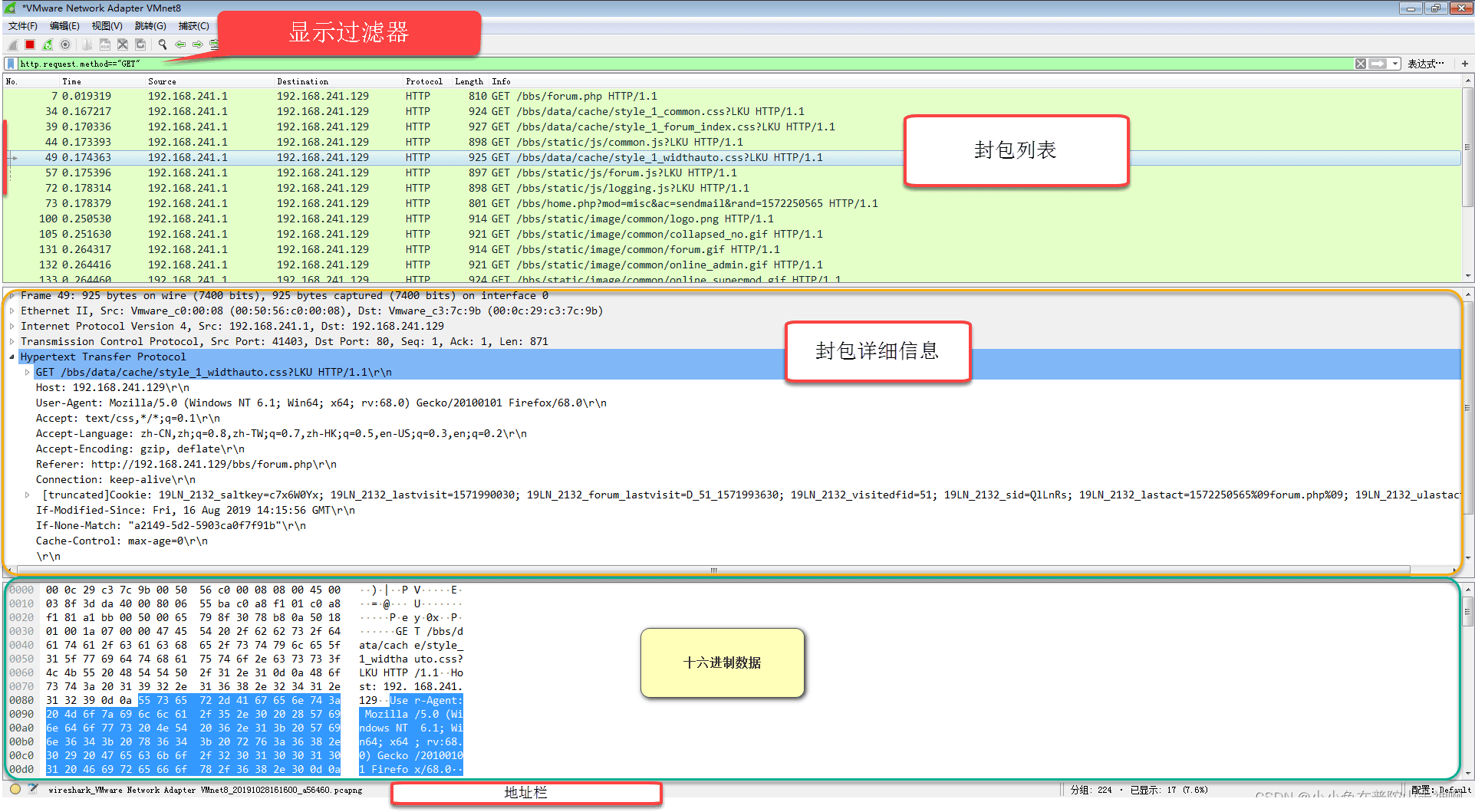Expand the Frame 49 tree node

[12, 296]
